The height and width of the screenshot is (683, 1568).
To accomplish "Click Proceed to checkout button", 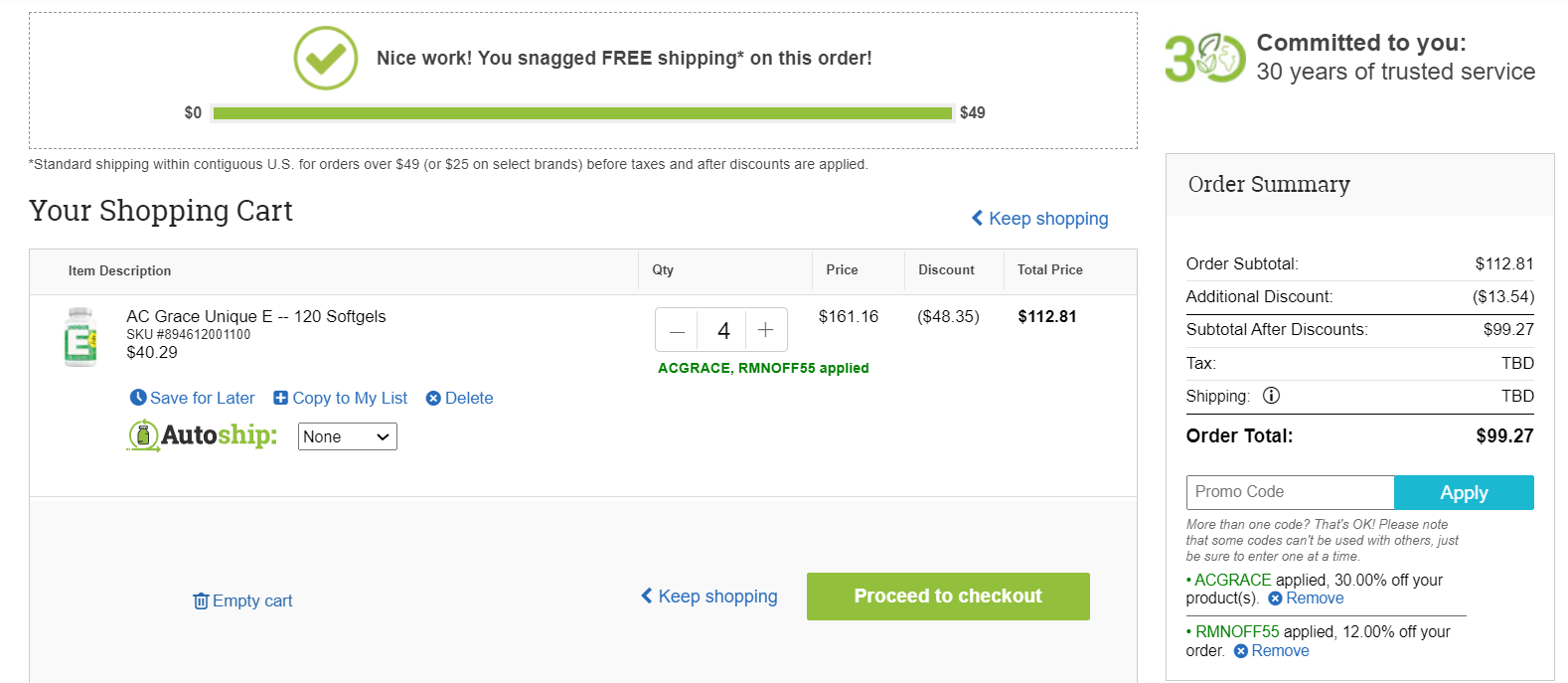I will (x=948, y=597).
